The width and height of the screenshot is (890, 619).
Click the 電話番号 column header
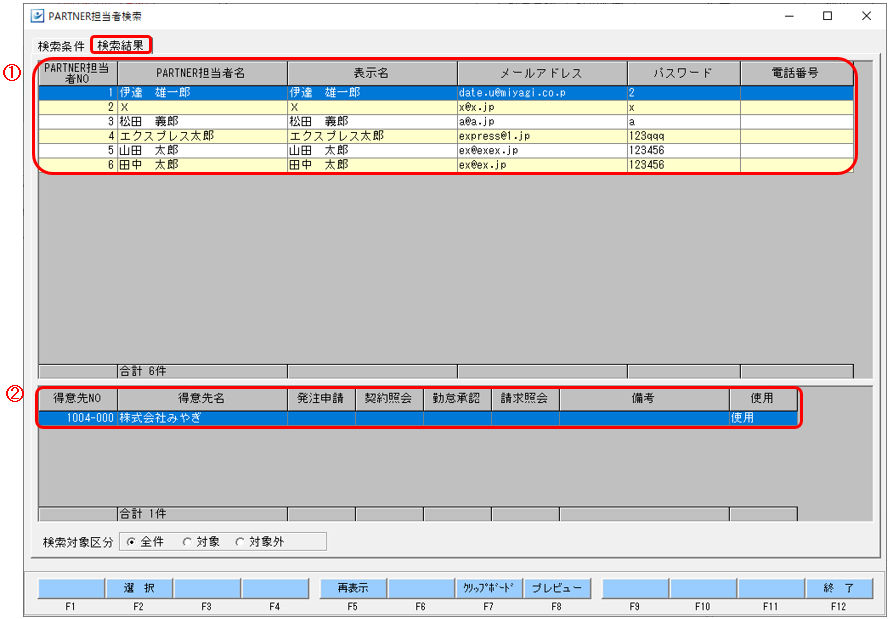pos(797,73)
